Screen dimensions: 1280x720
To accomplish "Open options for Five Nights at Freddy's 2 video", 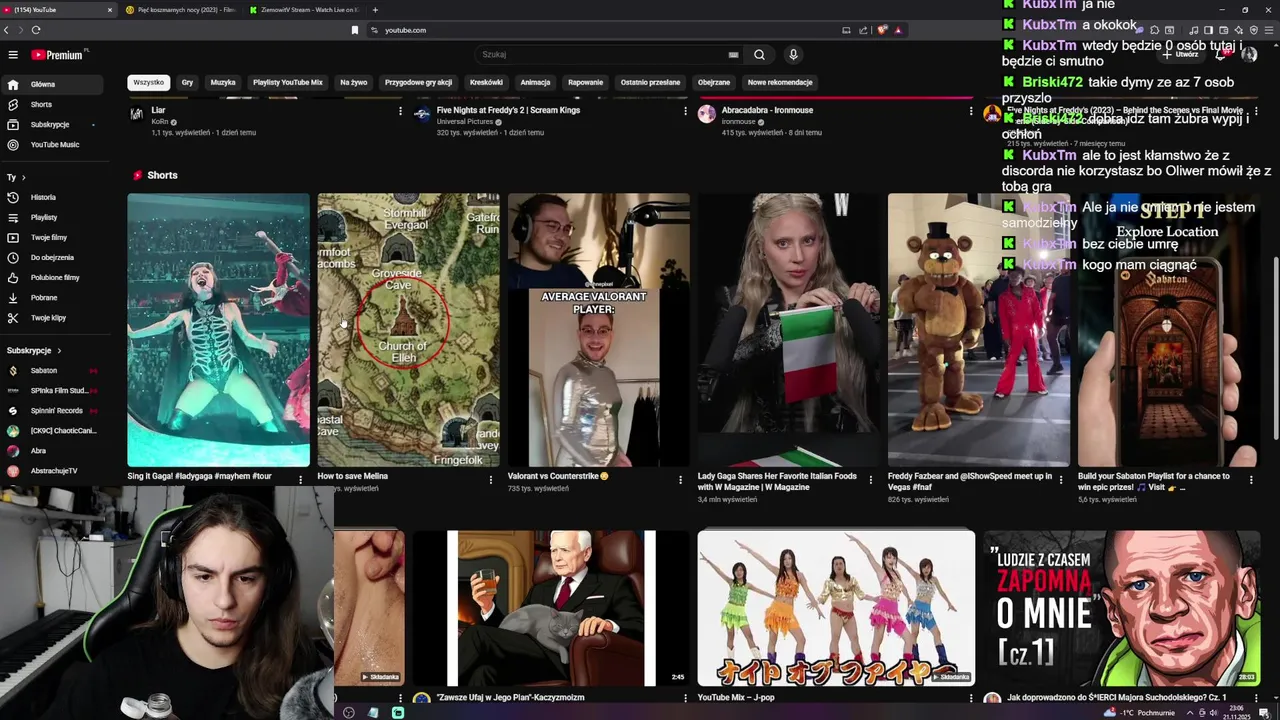I will [685, 111].
